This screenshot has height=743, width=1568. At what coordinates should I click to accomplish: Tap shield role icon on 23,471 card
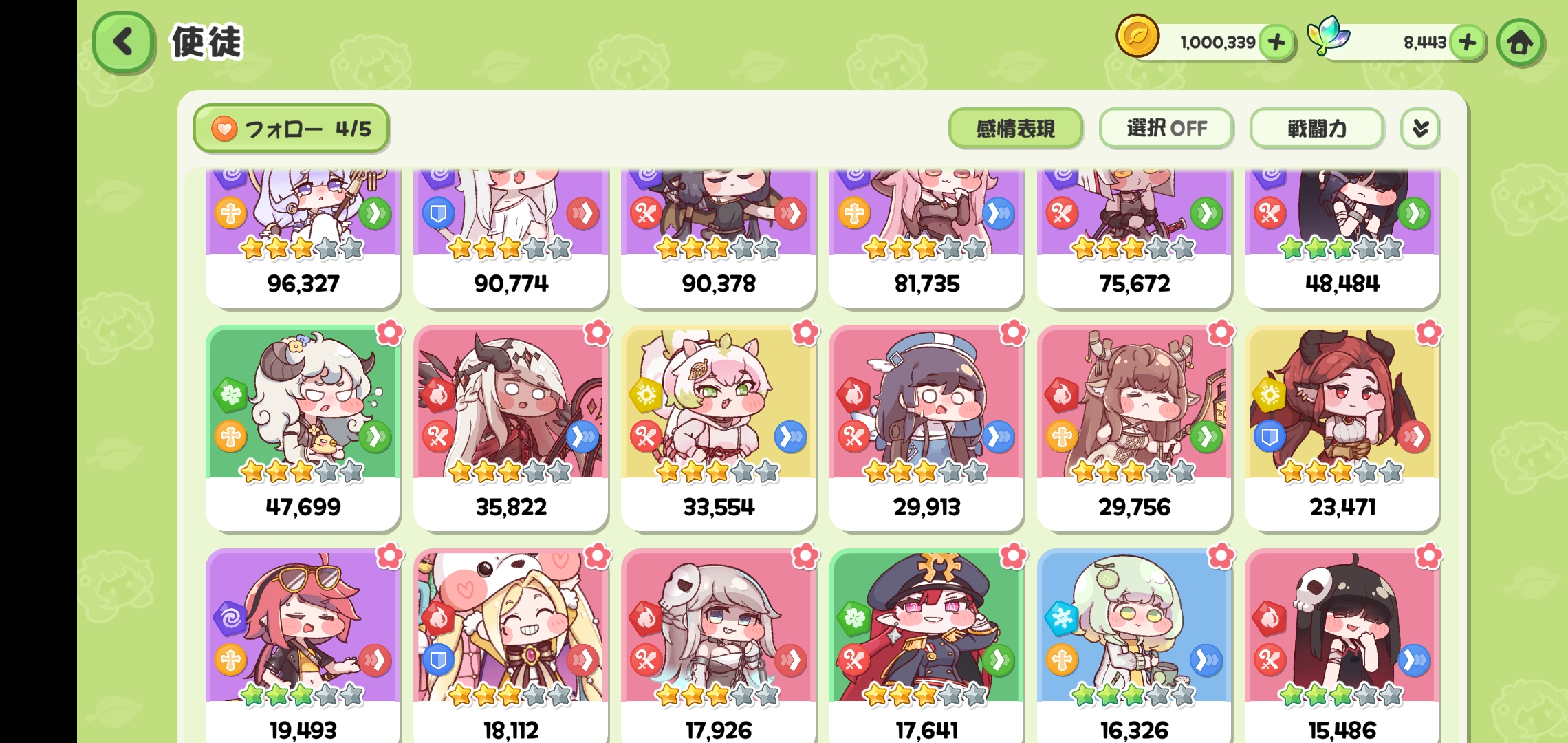coord(1270,437)
